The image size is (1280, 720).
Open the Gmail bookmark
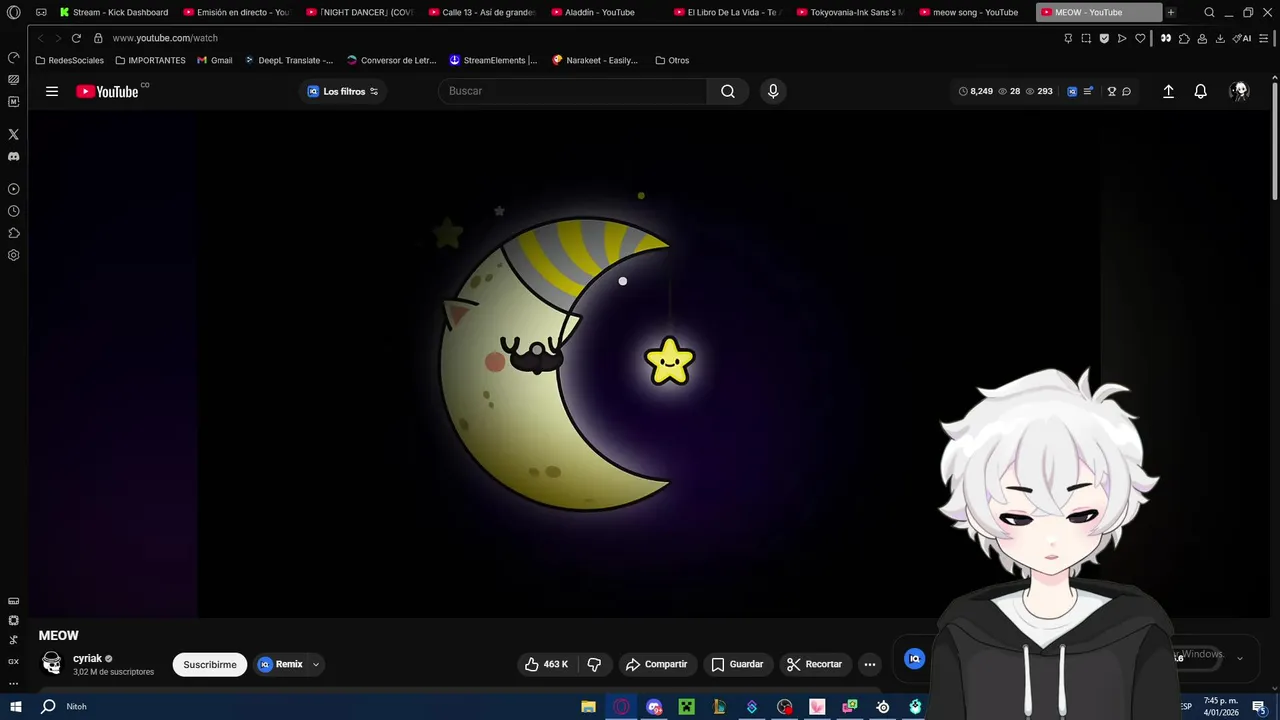215,60
